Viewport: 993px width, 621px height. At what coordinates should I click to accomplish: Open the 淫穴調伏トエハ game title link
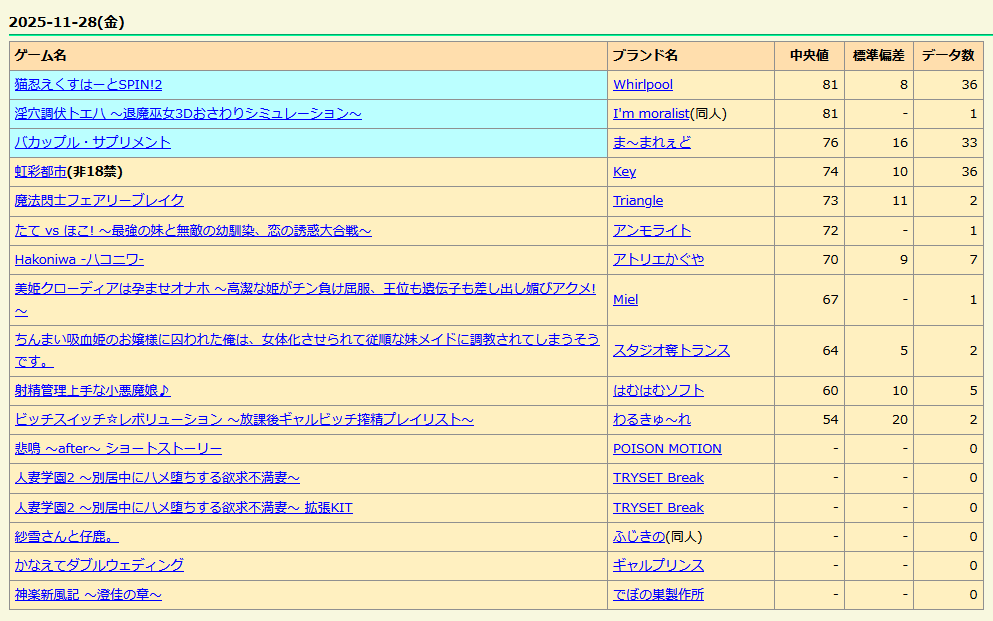(188, 113)
